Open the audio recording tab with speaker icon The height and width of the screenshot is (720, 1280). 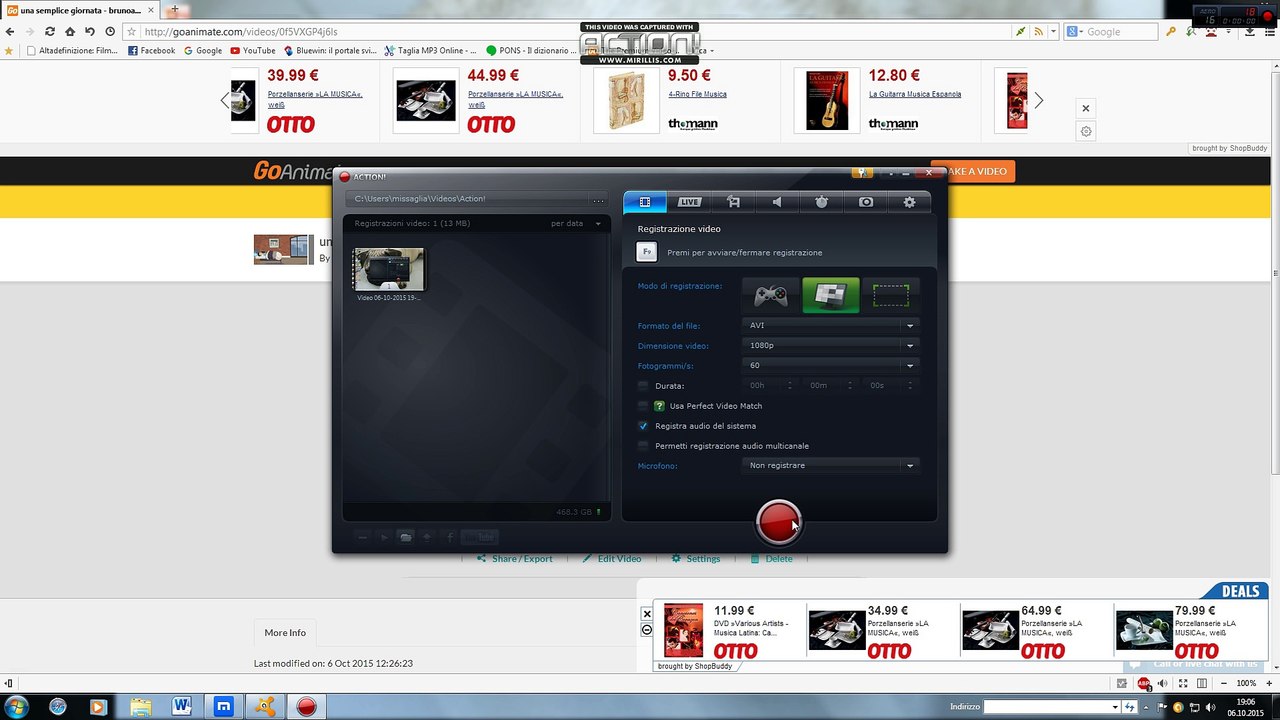pos(777,202)
